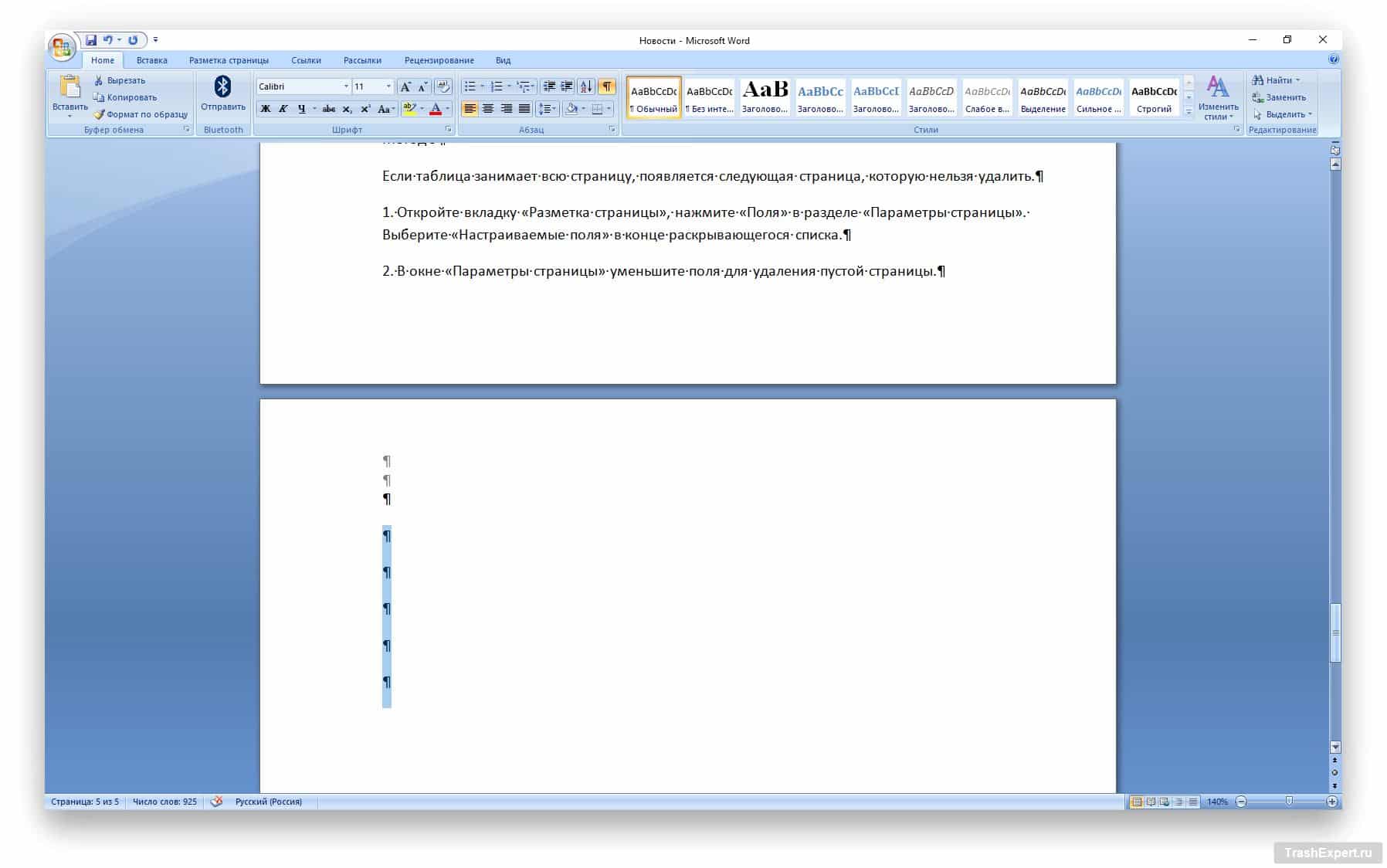Click spell check status icon
Screen dimensions: 1387x868
217,802
